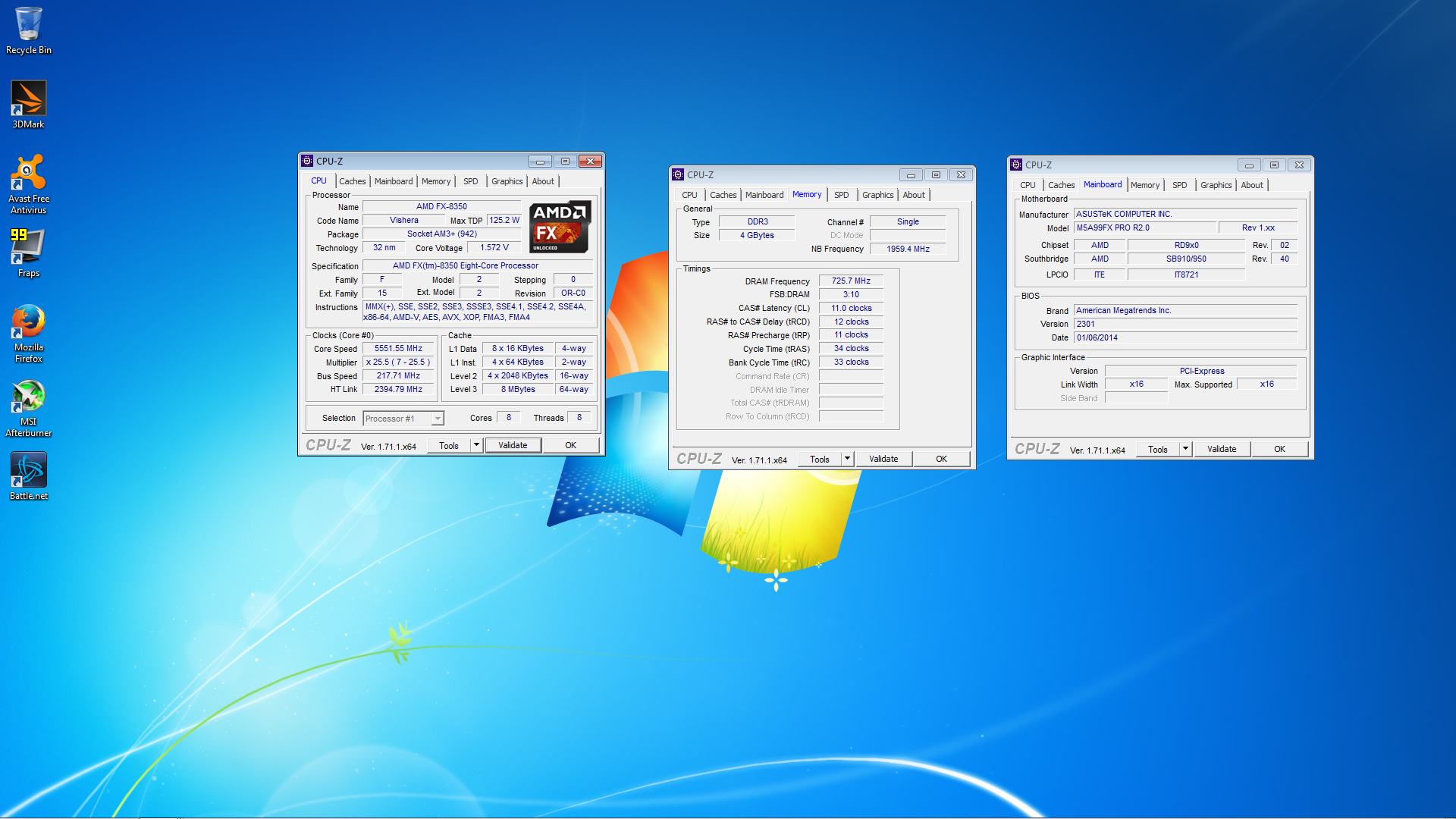Switch to Memory tab in right CPU-Z window
Image resolution: width=1456 pixels, height=819 pixels.
[1145, 185]
